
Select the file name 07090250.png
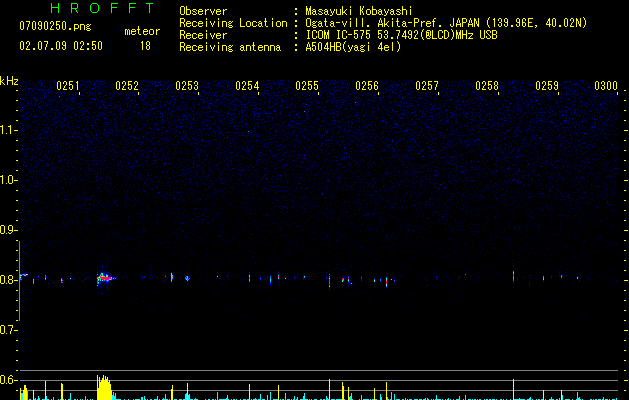tap(55, 26)
